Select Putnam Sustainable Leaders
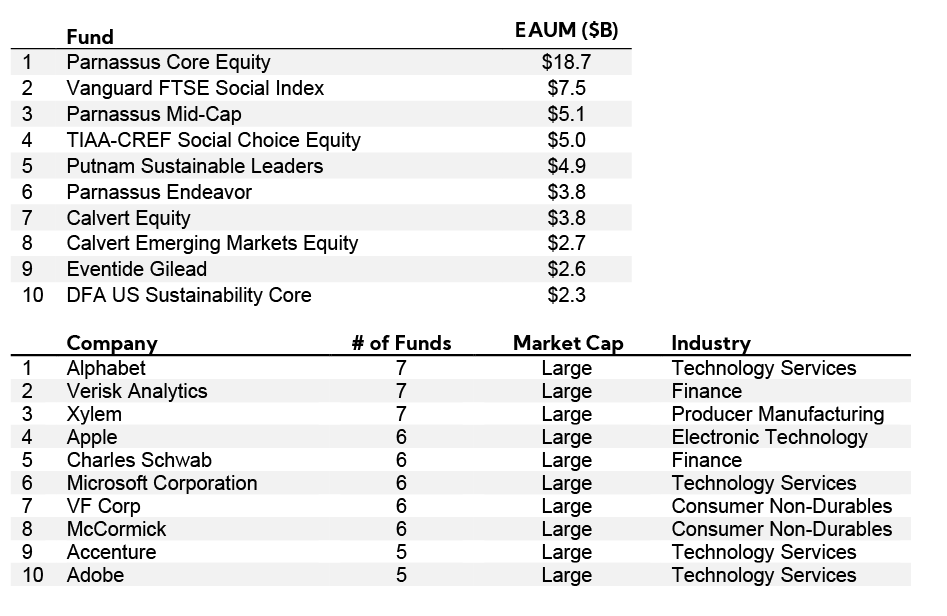The width and height of the screenshot is (947, 616). pos(195,166)
